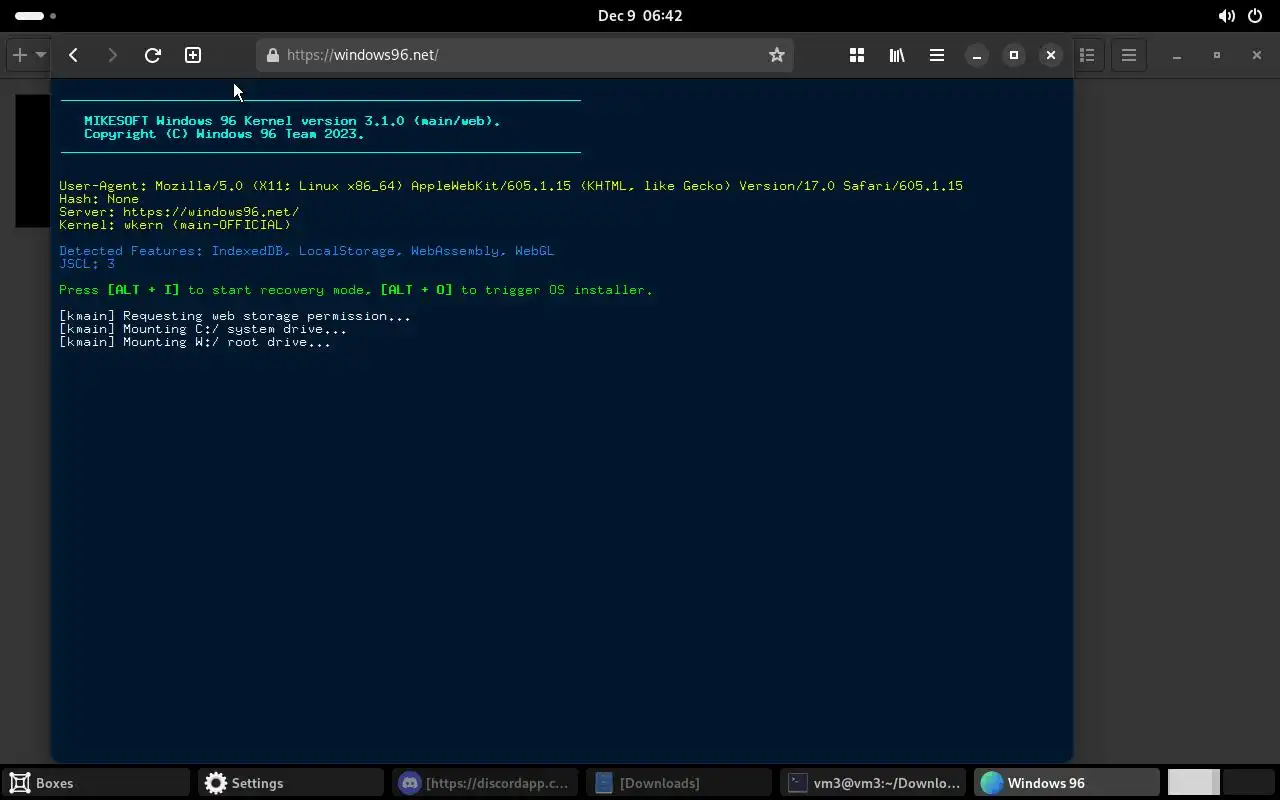Click 'MIKESOFT Windows 96 Kernel version' header
Image resolution: width=1280 pixels, height=800 pixels.
pos(292,121)
